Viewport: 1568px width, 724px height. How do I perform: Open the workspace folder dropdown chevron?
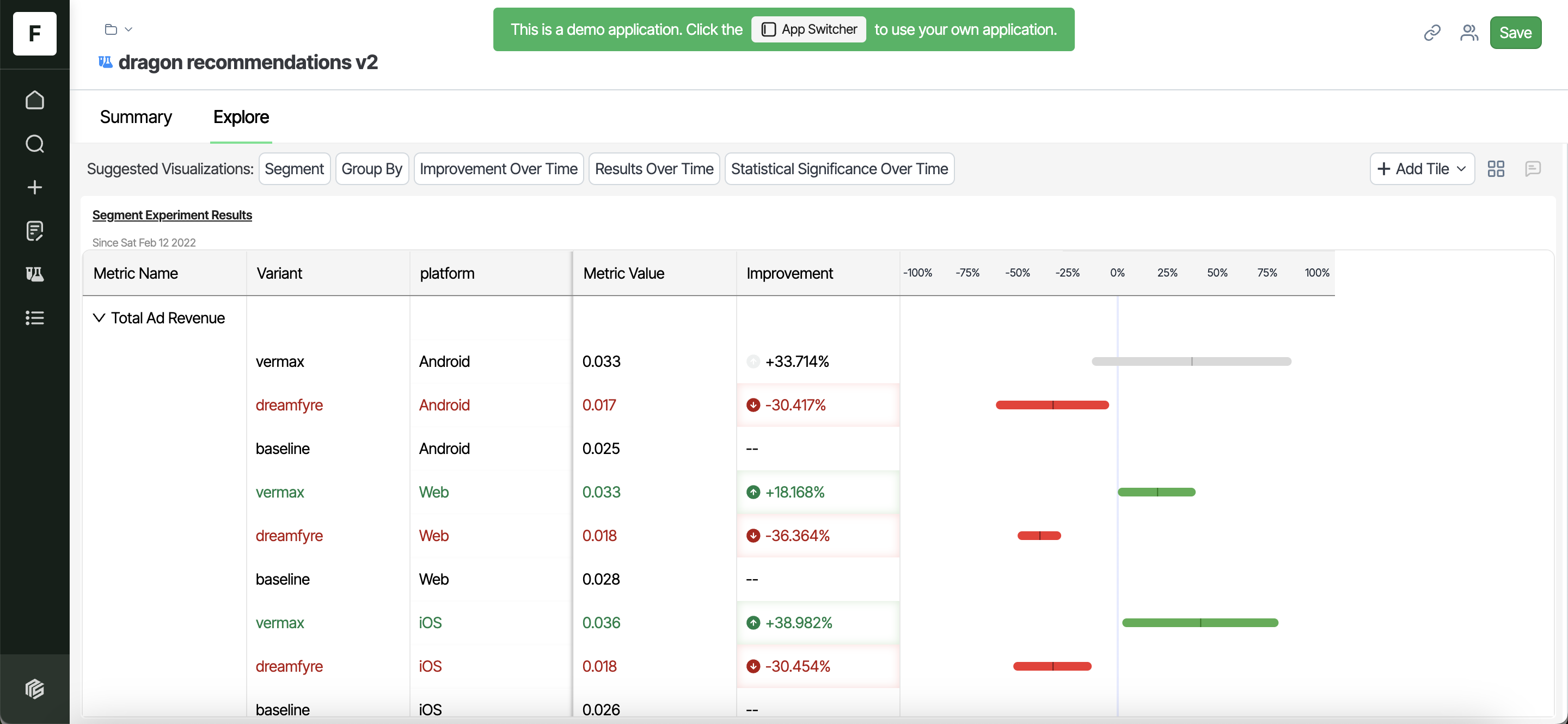coord(128,29)
